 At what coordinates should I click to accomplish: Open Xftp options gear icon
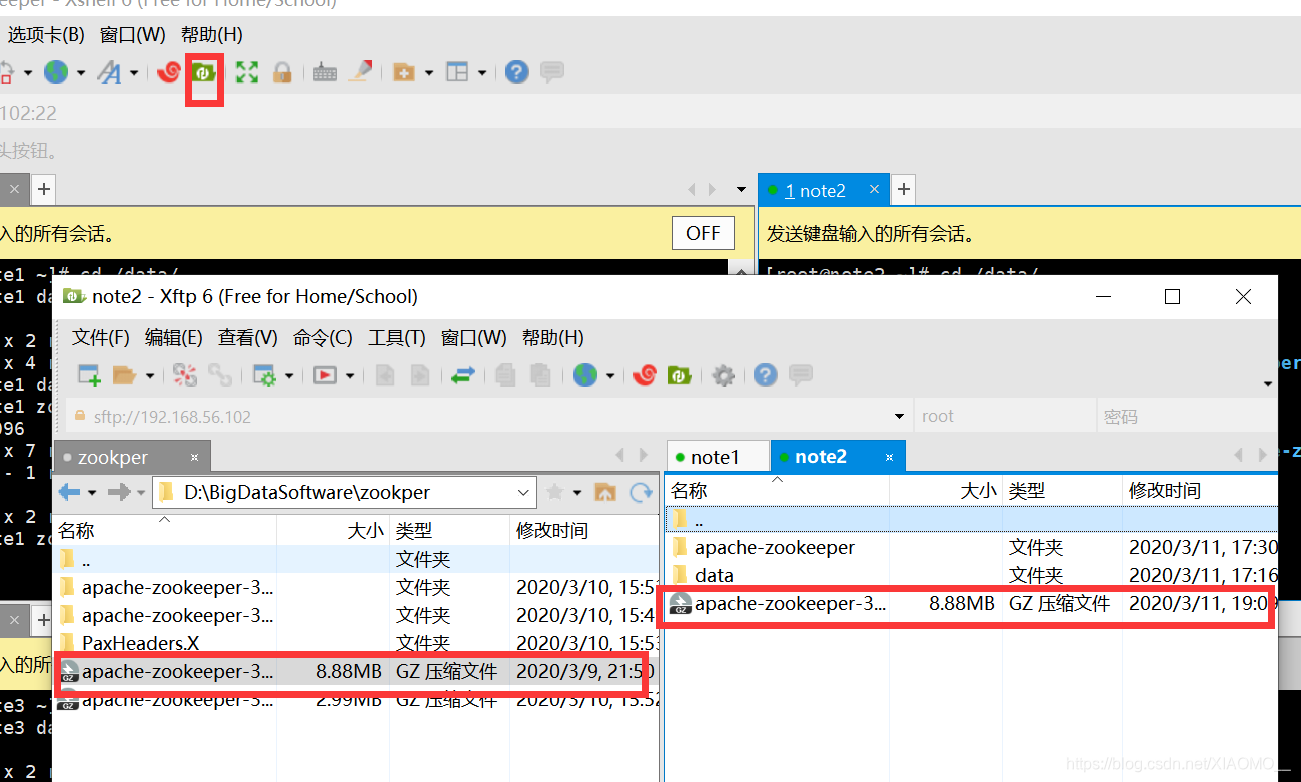[723, 375]
